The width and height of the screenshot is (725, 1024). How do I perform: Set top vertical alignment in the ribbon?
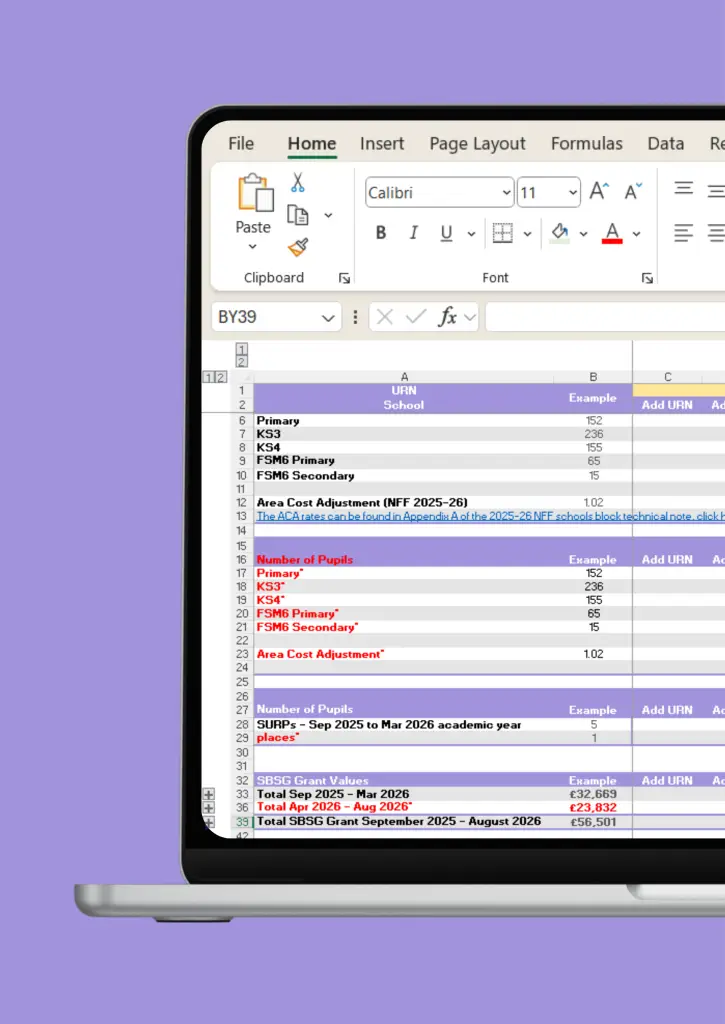pyautogui.click(x=684, y=189)
